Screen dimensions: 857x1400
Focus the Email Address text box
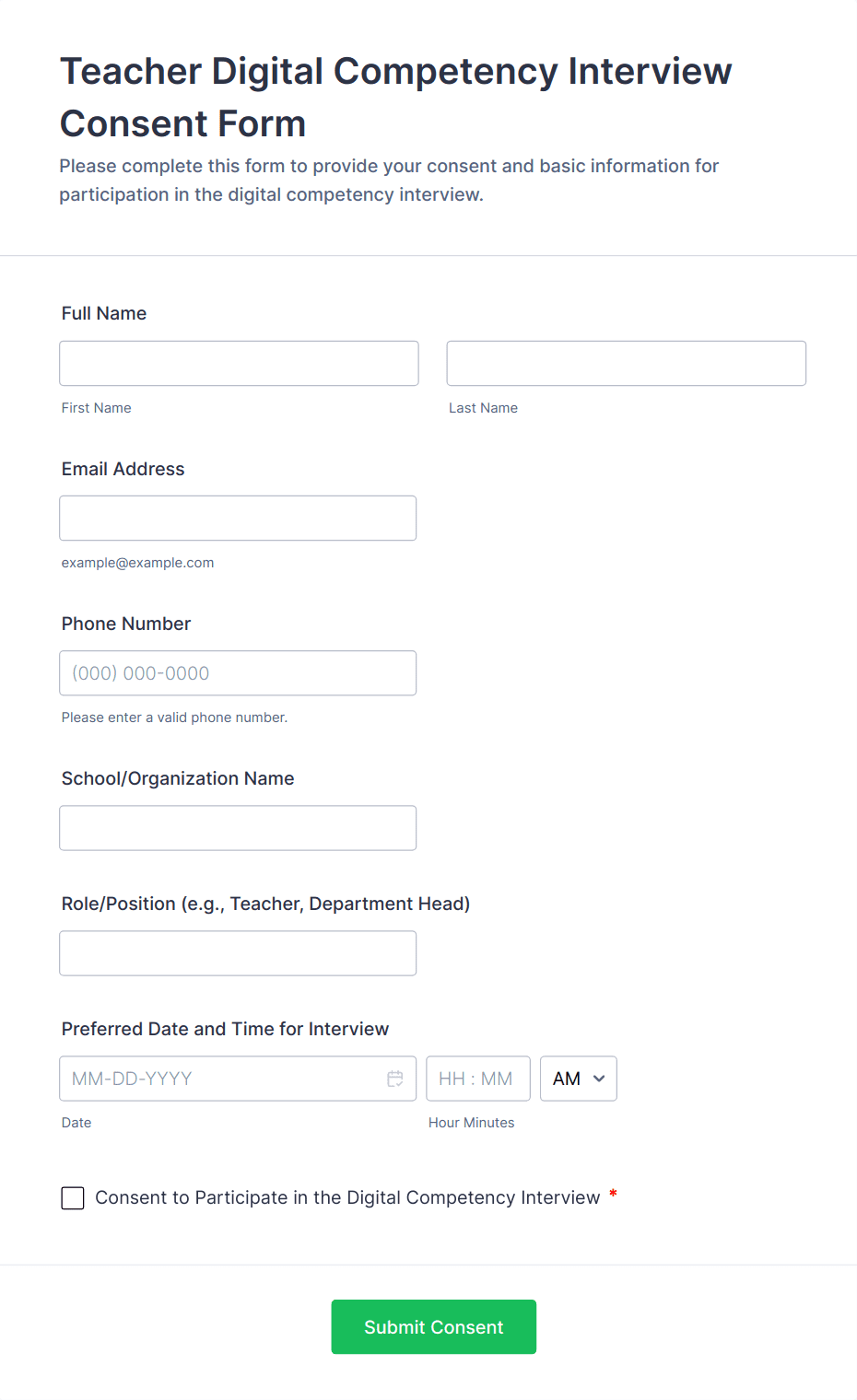pyautogui.click(x=238, y=519)
